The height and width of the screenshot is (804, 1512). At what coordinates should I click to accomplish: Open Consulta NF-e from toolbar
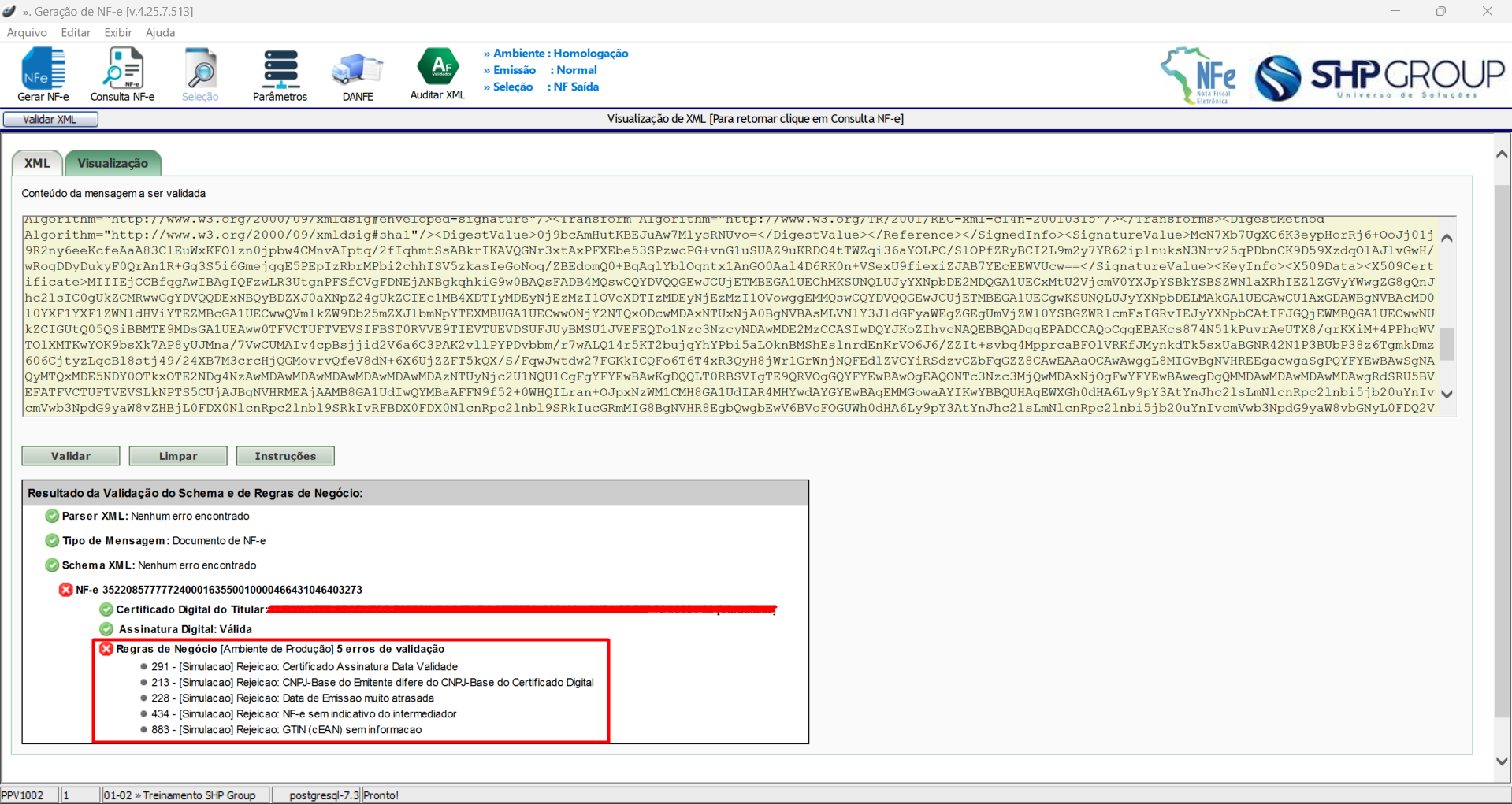(x=122, y=69)
